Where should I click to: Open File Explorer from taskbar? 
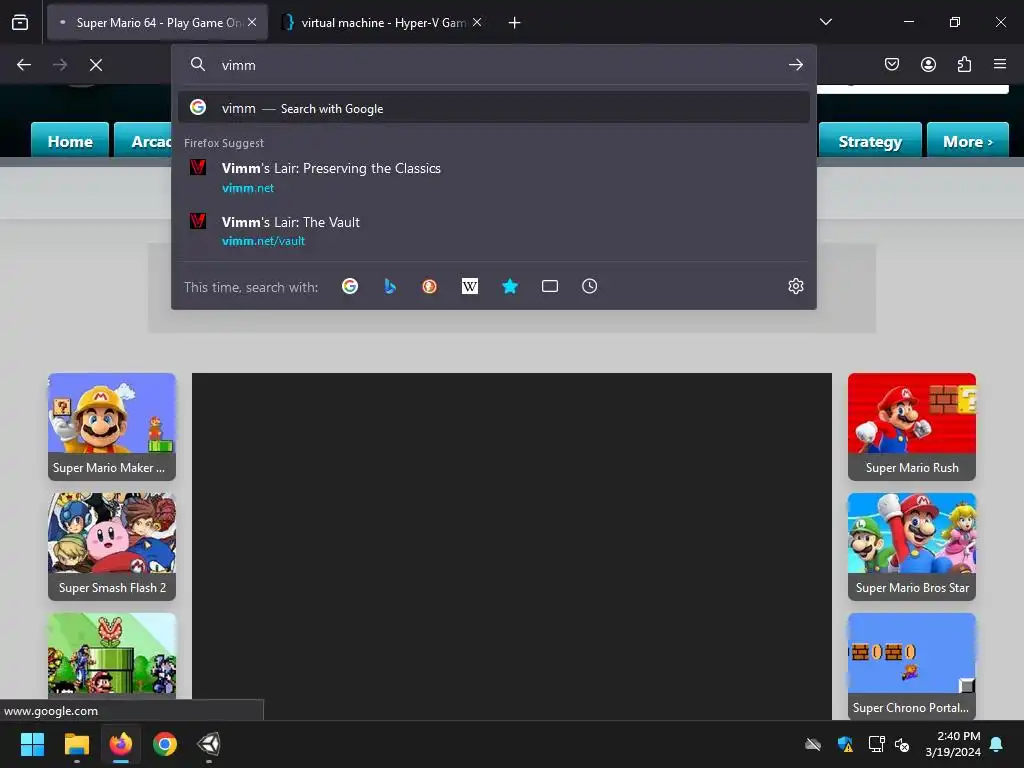pos(76,744)
